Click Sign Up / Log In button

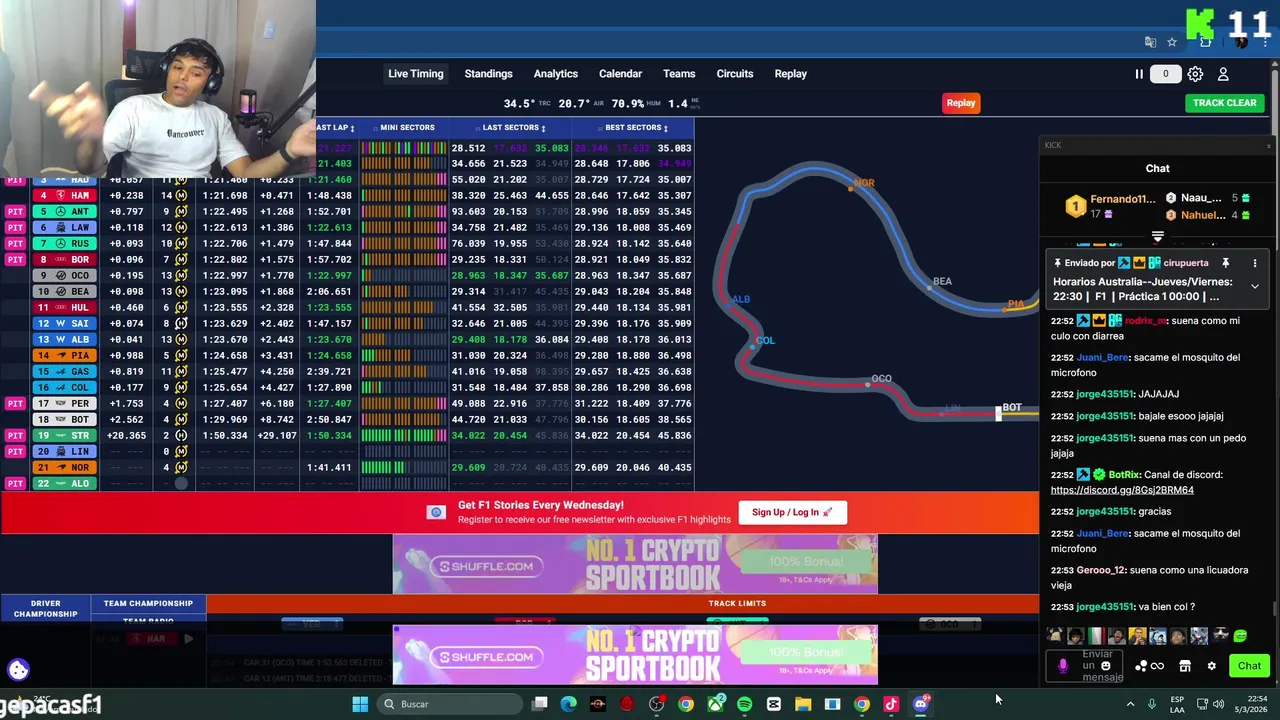pos(792,512)
